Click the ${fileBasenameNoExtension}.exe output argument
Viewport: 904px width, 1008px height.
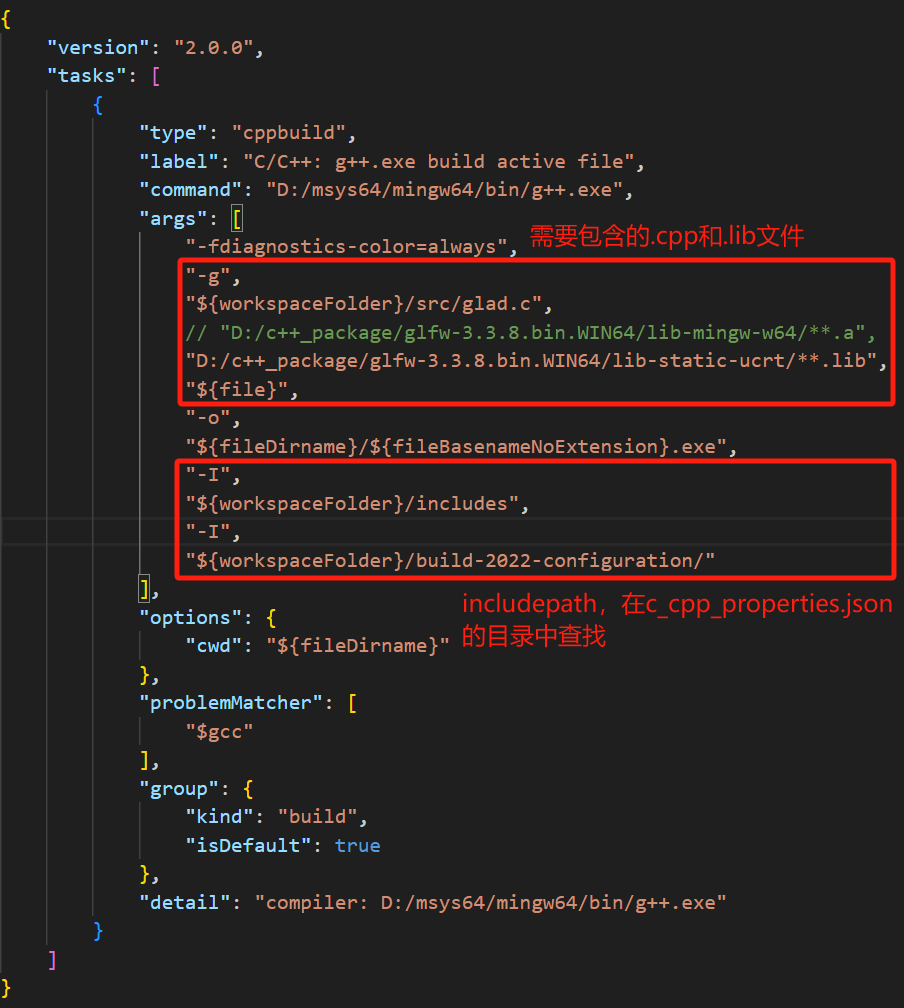click(x=456, y=446)
